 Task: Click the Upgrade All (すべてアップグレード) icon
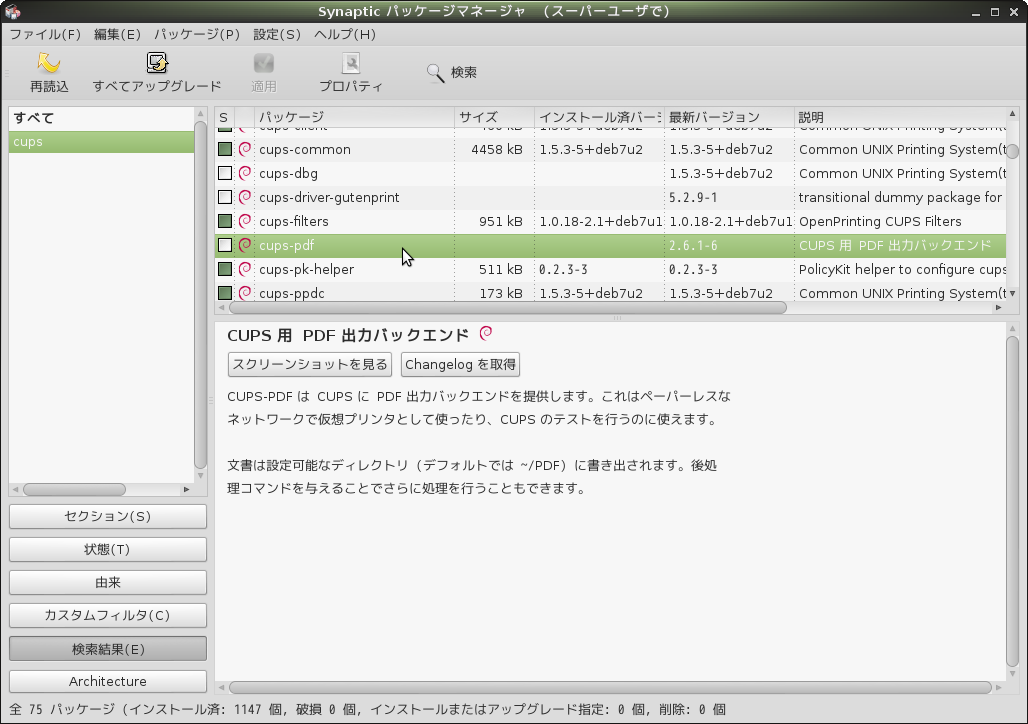(x=157, y=63)
